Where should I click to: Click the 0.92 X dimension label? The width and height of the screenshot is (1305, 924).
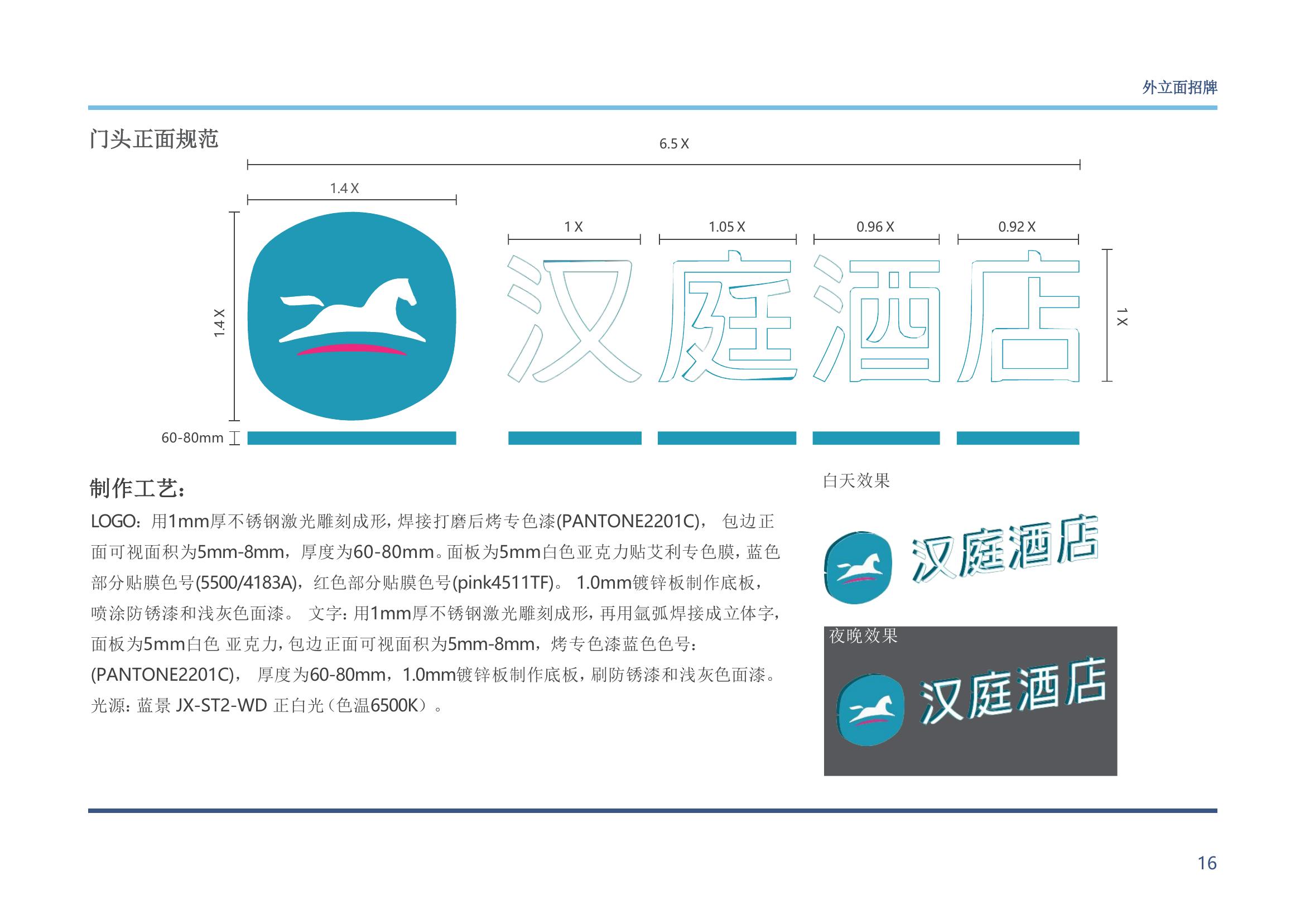(1017, 227)
